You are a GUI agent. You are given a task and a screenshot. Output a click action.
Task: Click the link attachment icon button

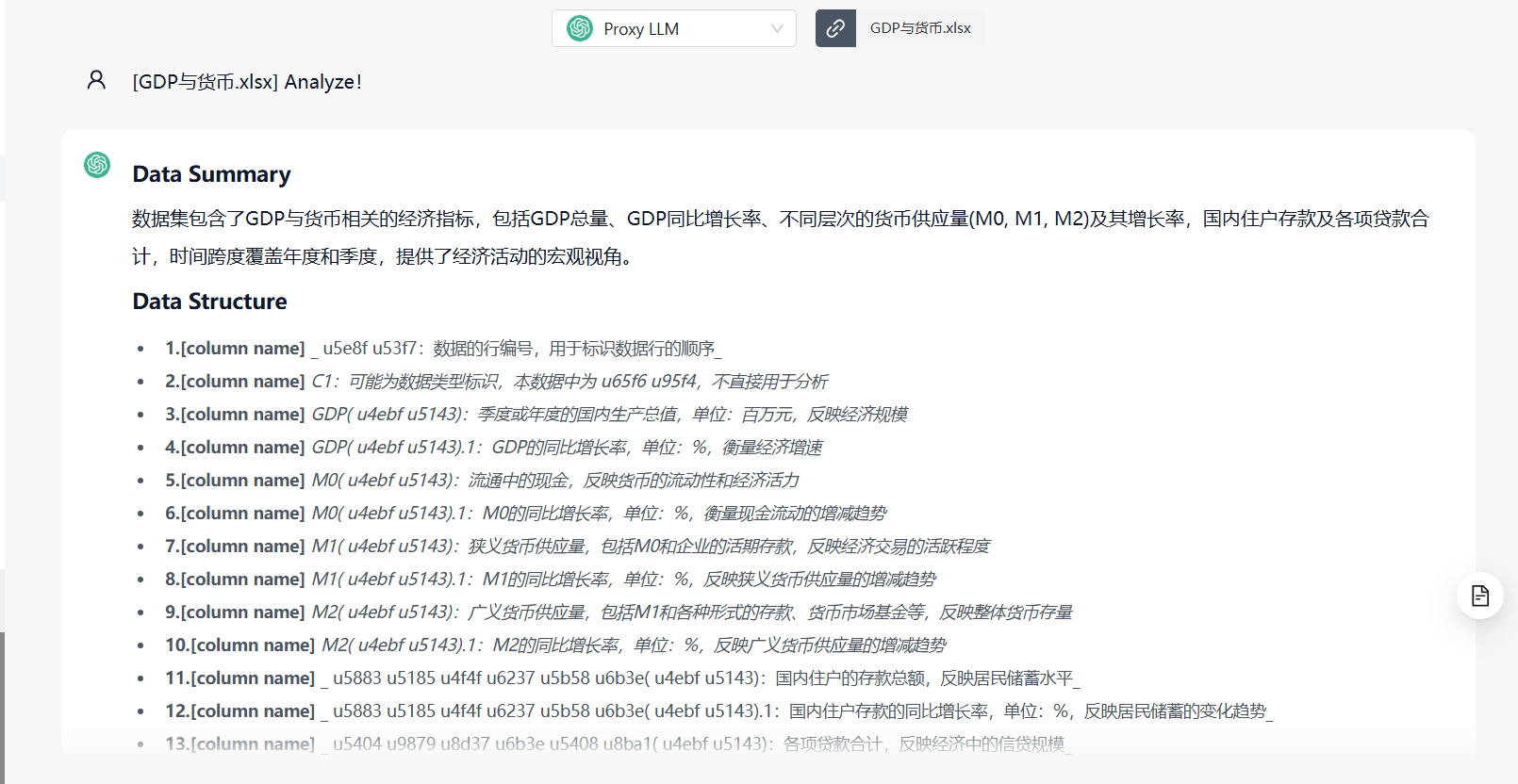pyautogui.click(x=835, y=28)
